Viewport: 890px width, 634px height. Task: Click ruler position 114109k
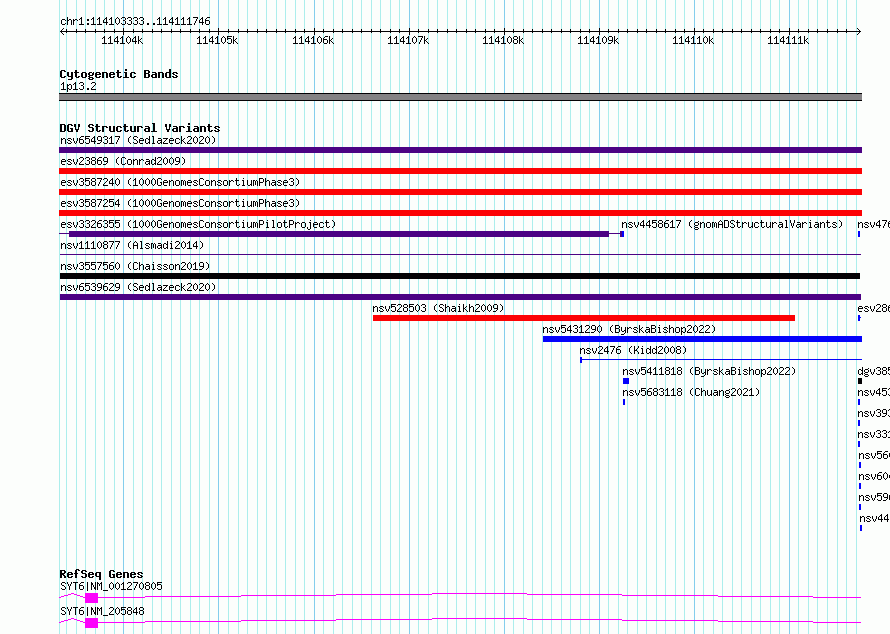click(x=598, y=40)
